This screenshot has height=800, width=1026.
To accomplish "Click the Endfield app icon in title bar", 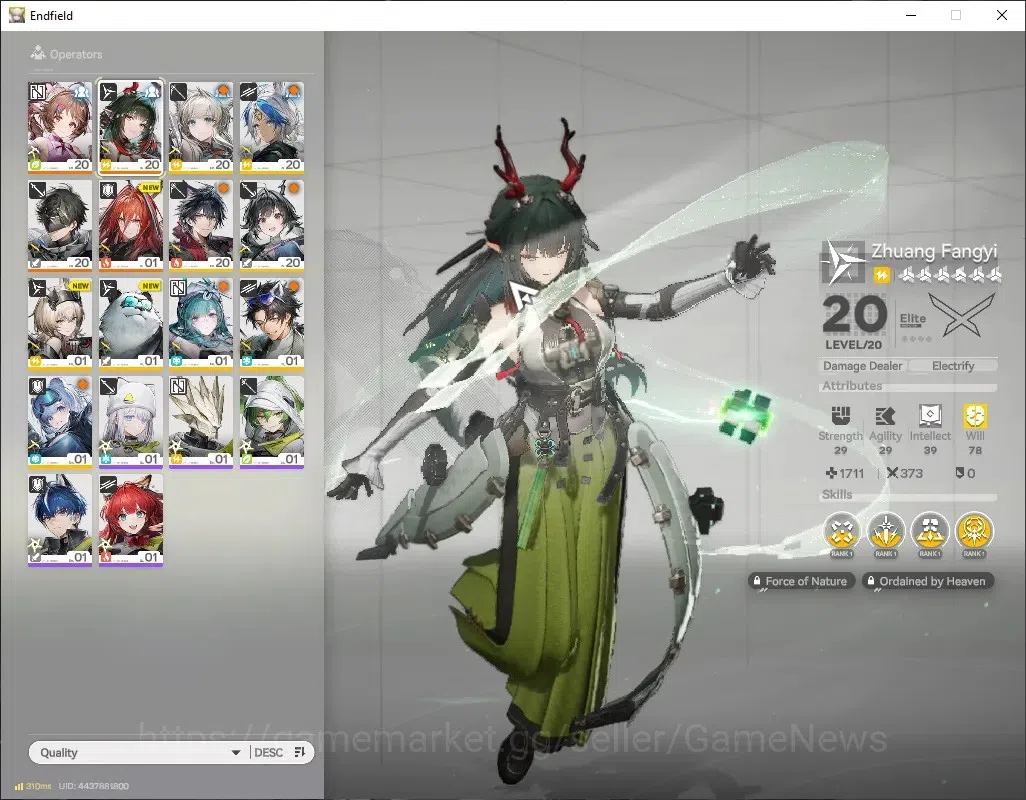I will [16, 14].
